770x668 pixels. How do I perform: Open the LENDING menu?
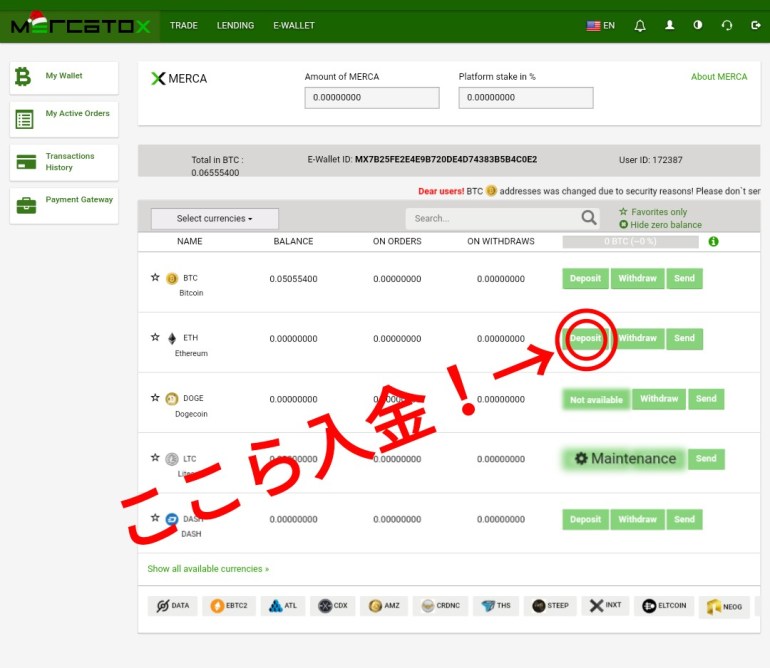tap(235, 25)
